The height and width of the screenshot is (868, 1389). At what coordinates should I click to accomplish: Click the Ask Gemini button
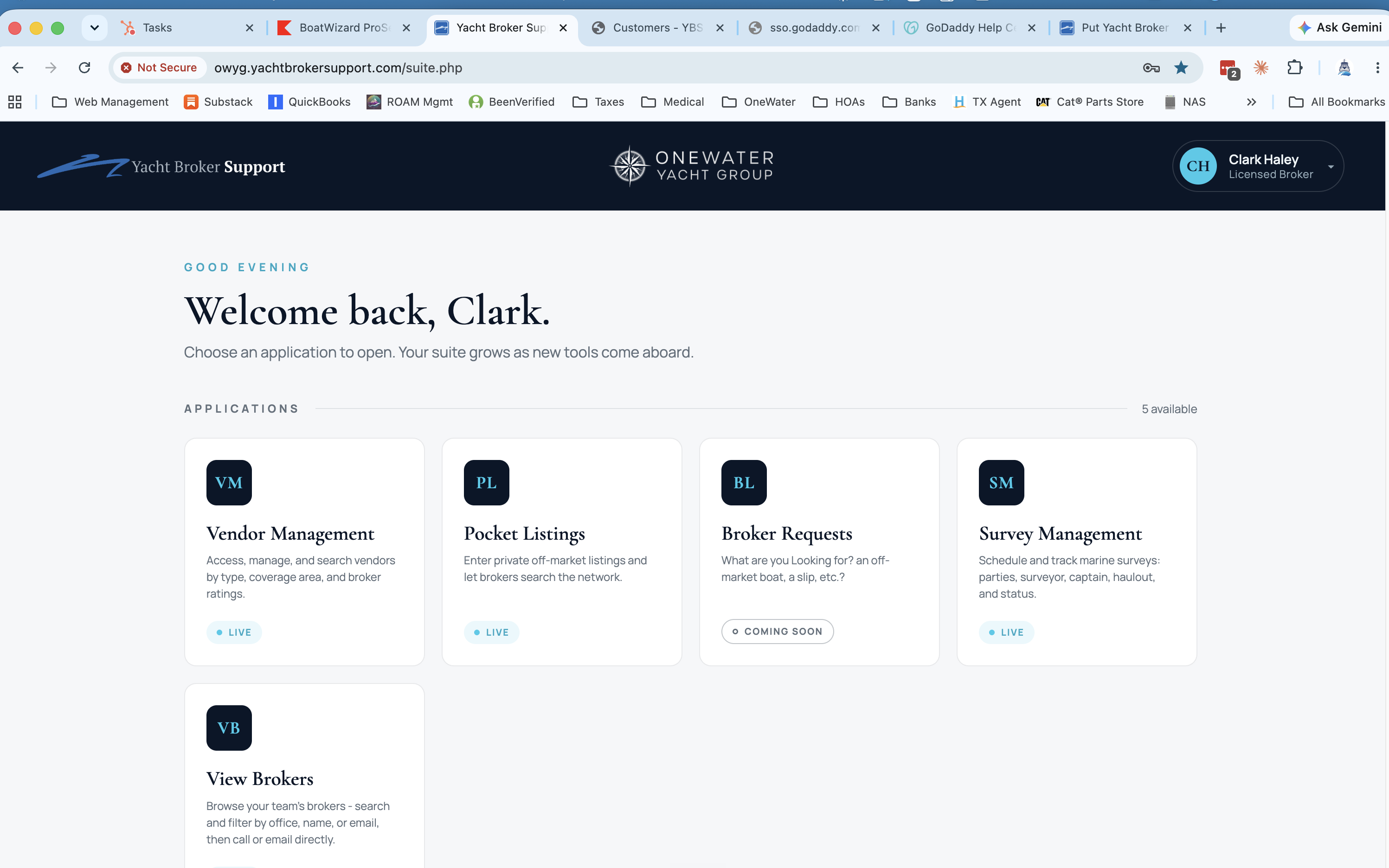[x=1340, y=27]
